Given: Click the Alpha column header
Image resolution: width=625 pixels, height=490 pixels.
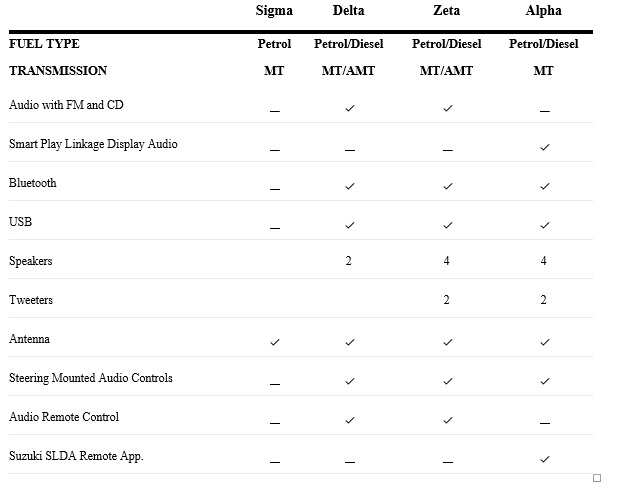Looking at the screenshot, I should coord(543,11).
